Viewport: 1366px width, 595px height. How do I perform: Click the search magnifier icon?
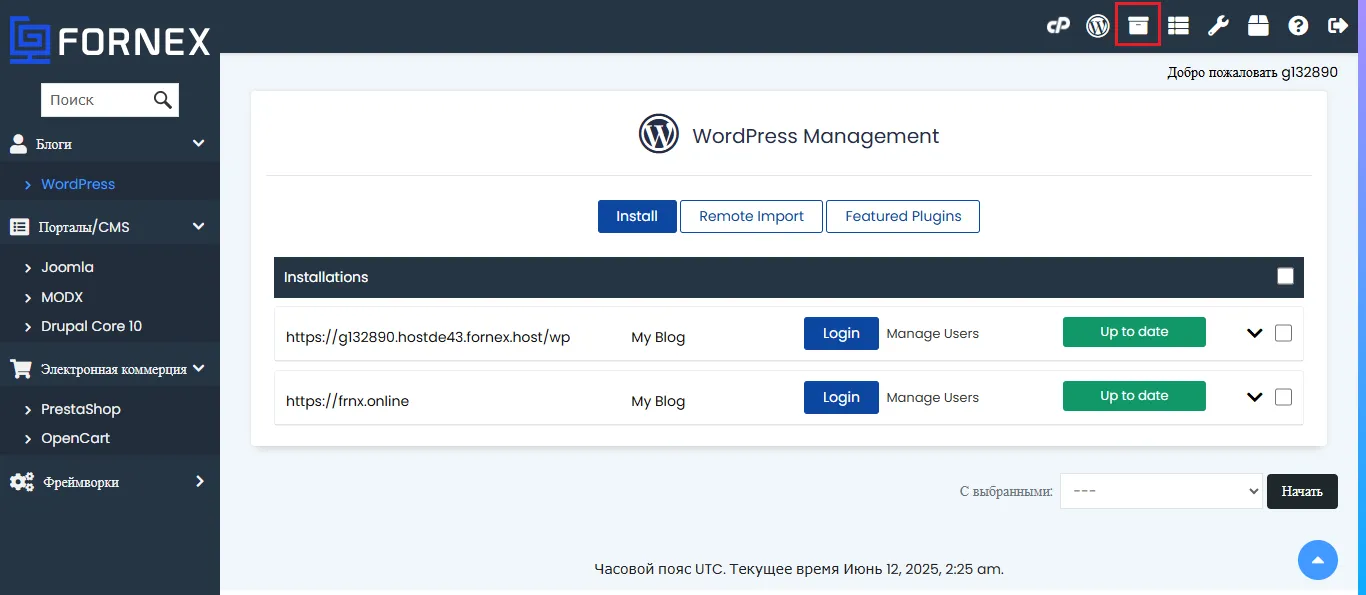coord(163,99)
